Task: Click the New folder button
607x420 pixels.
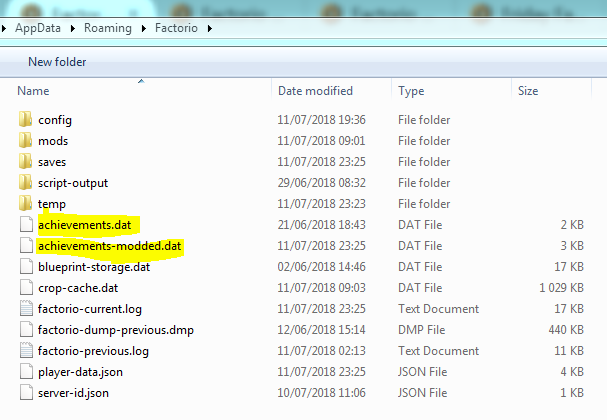Action: (57, 62)
